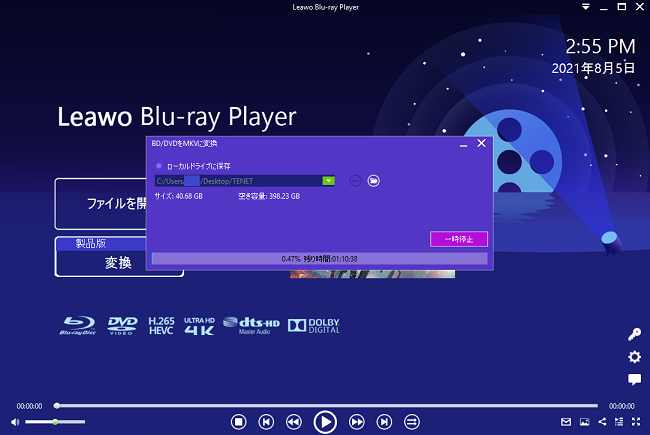Click the サイズ: 40.68 GB text

point(179,196)
